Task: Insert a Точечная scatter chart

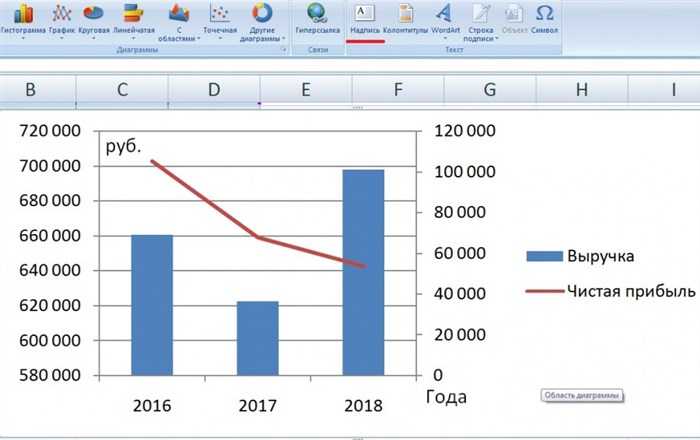Action: pyautogui.click(x=220, y=21)
